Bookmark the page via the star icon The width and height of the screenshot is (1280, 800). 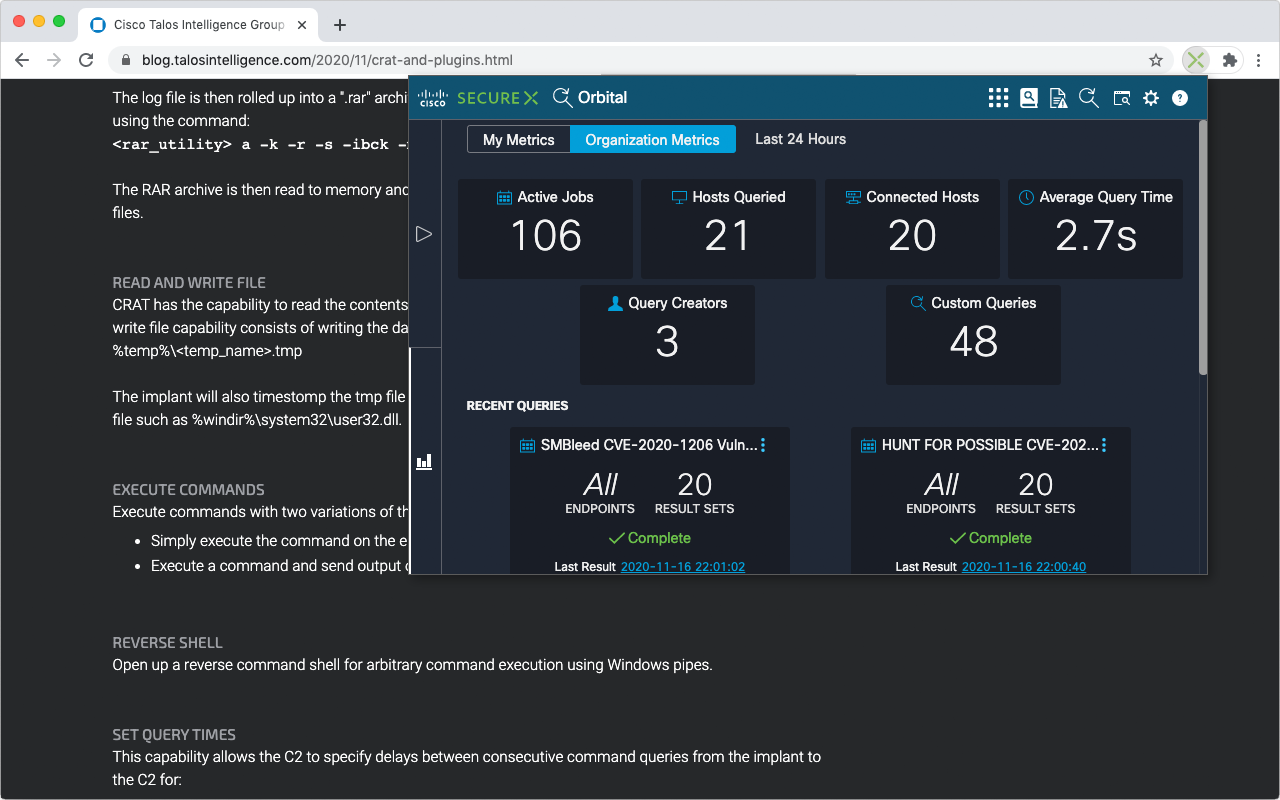[1155, 60]
